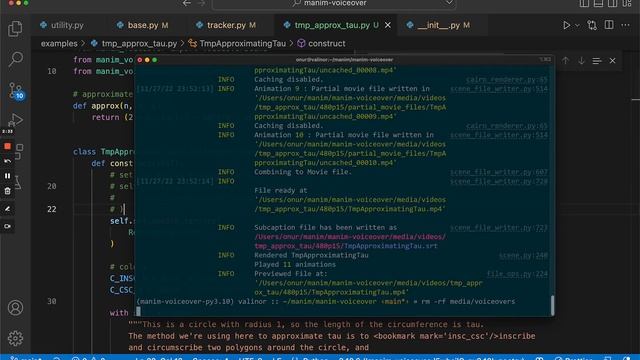Click the terminal window scrollbar thumb
Viewport: 640px width, 360px height.
[553, 305]
